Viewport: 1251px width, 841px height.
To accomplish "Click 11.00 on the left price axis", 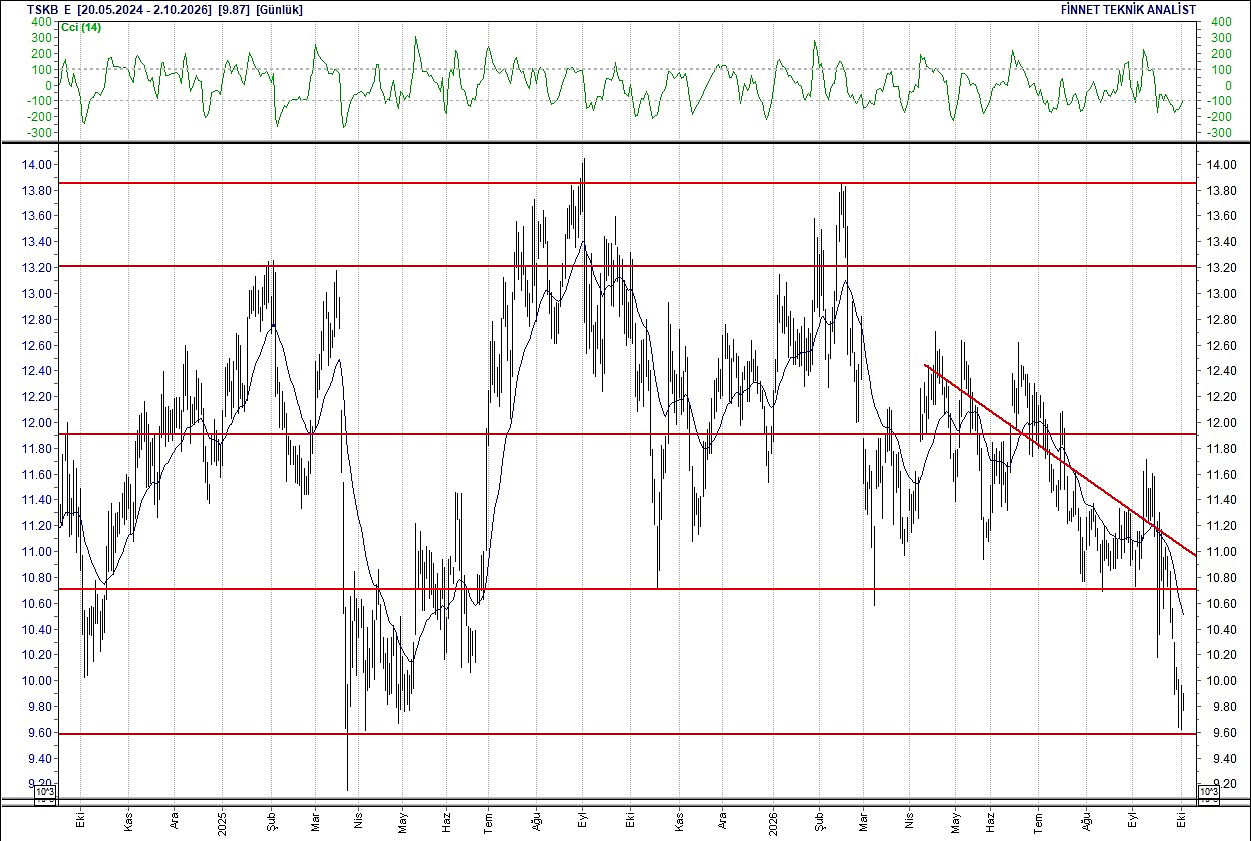I will [x=39, y=552].
